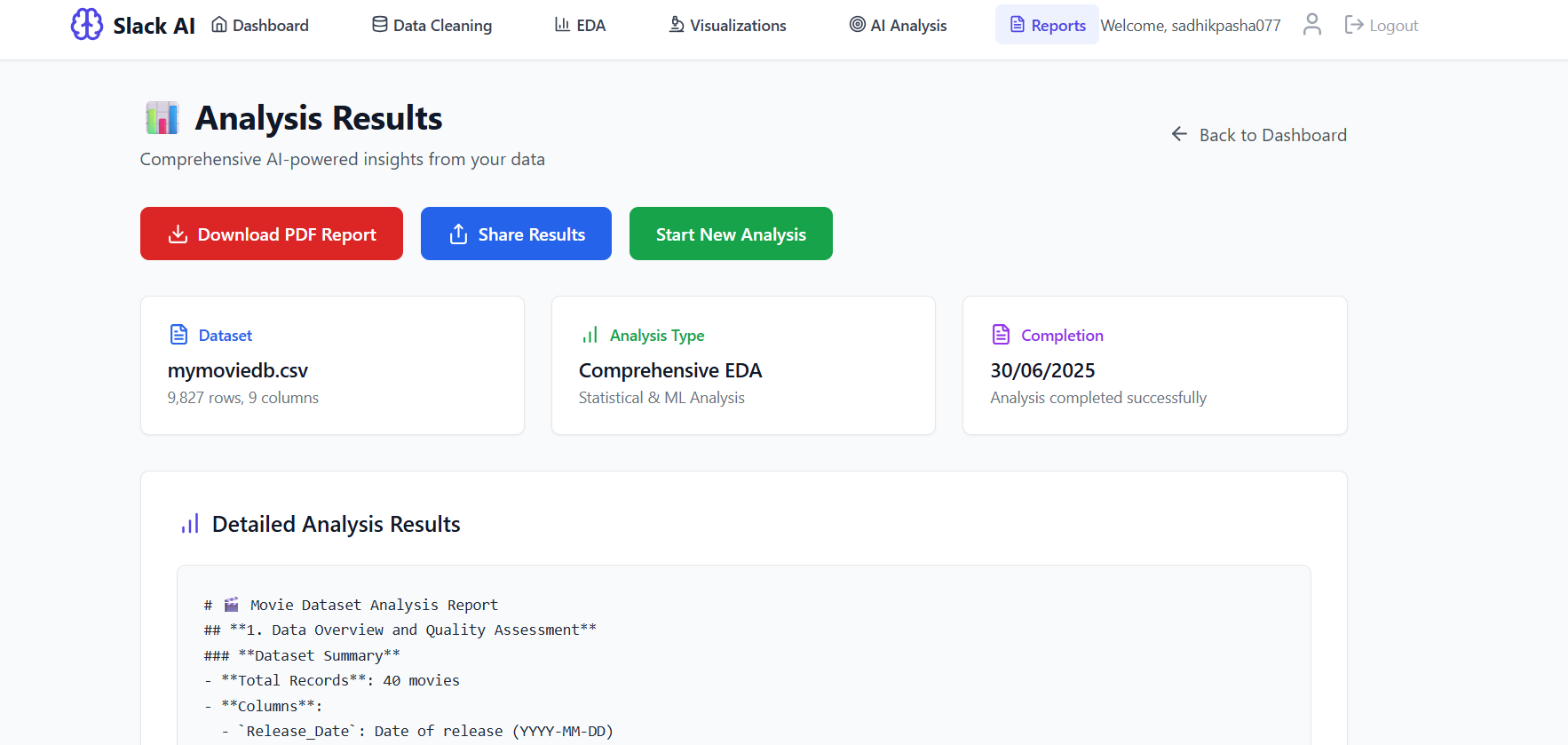
Task: Click the Release_Date column description line
Action: 417,731
